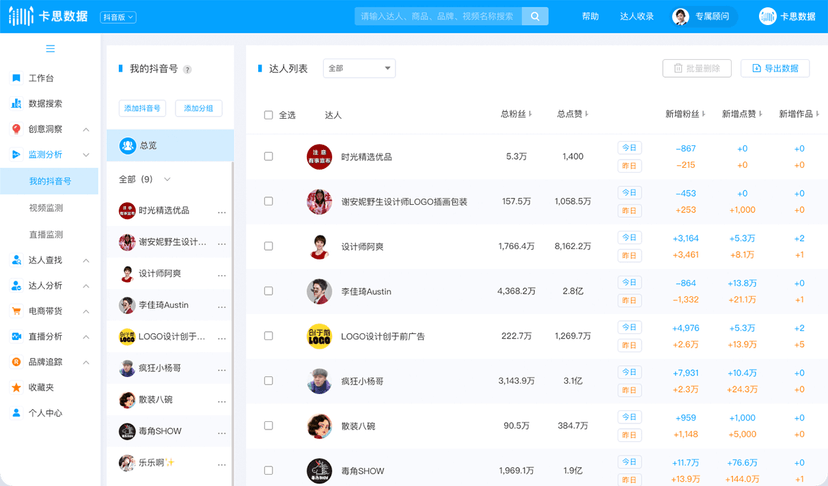
Task: Open more options for 乐乐啊 in sidebar list
Action: tap(221, 464)
